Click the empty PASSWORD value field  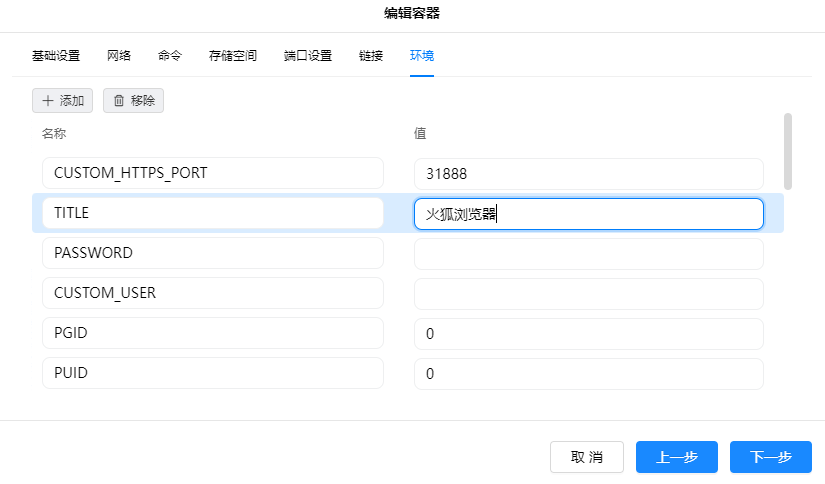588,253
